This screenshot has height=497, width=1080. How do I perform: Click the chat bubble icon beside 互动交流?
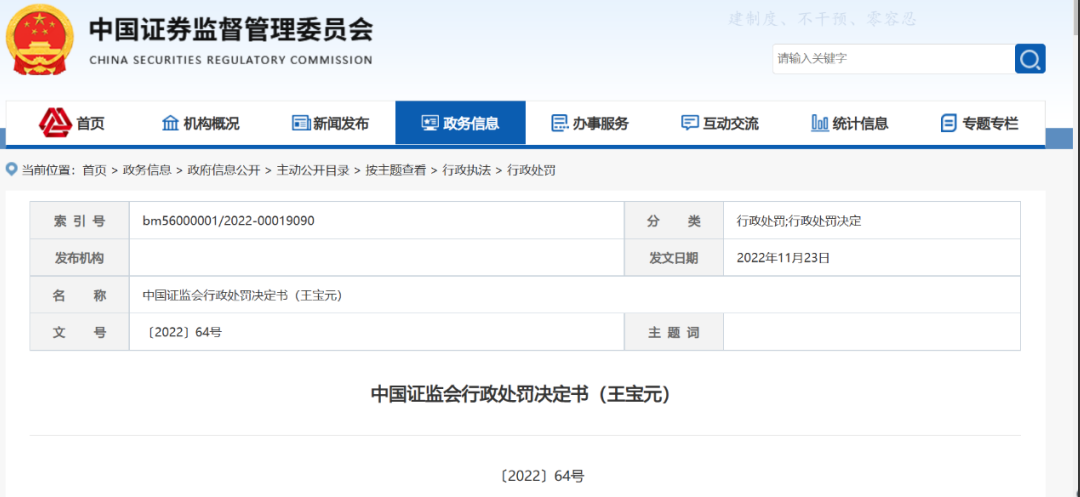689,123
